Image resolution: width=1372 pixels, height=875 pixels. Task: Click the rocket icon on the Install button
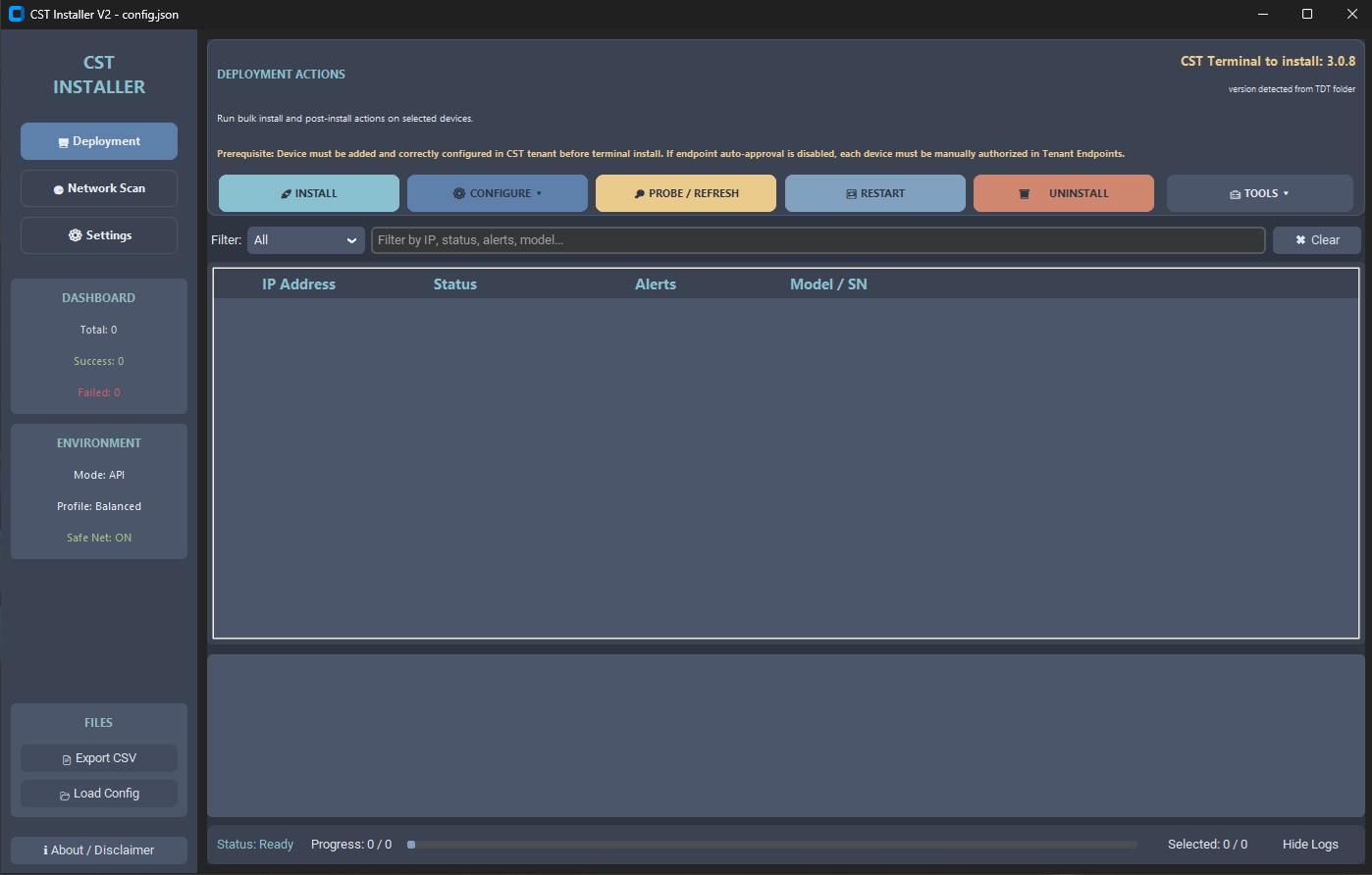(x=287, y=194)
